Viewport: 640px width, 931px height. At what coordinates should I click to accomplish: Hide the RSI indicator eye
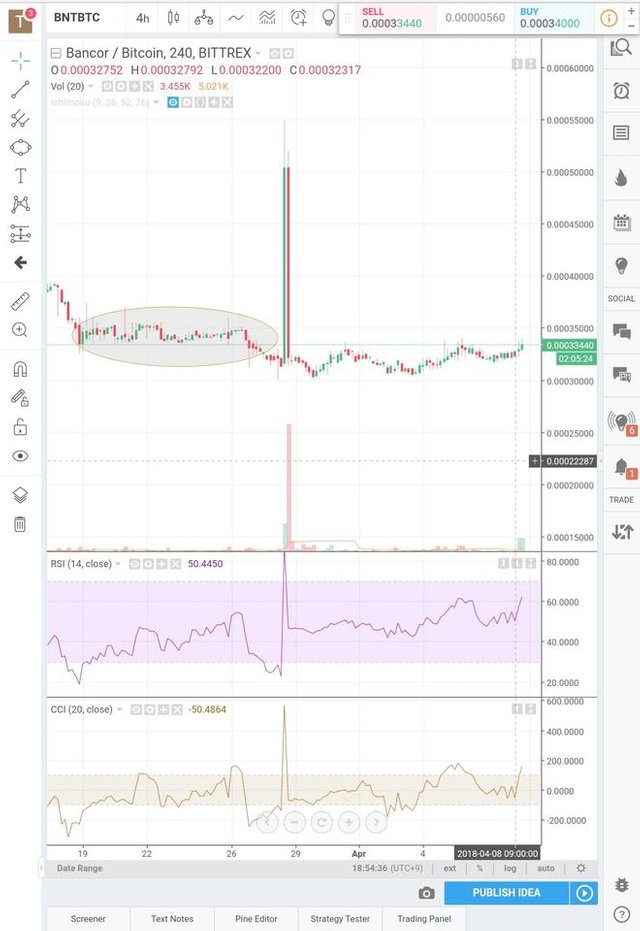click(x=135, y=563)
